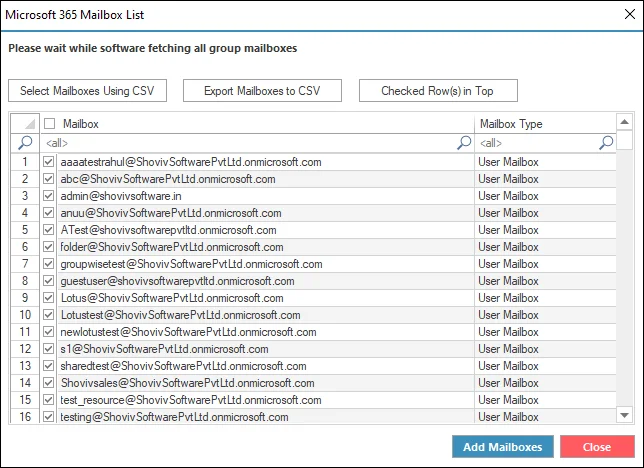The width and height of the screenshot is (644, 468).
Task: Select Lotustest@ShovivSoftwarePvtLtd address text
Action: click(x=181, y=315)
